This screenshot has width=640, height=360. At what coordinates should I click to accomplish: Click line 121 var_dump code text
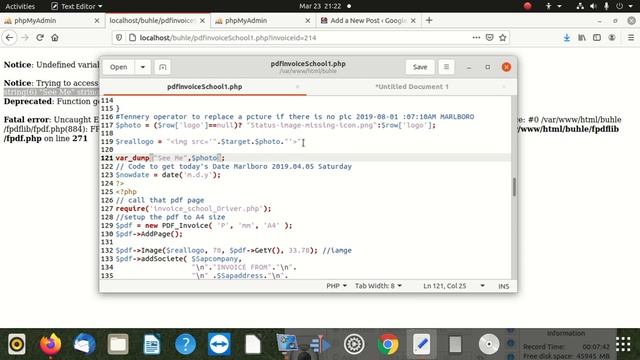click(x=170, y=158)
